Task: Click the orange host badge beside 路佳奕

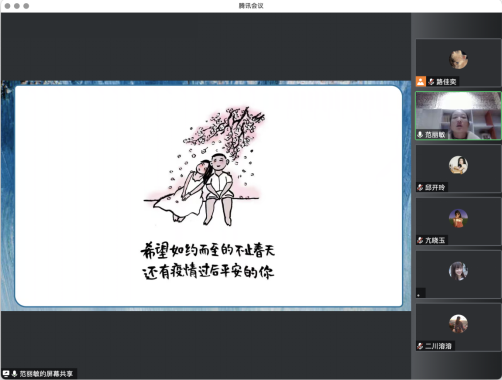Action: click(421, 81)
